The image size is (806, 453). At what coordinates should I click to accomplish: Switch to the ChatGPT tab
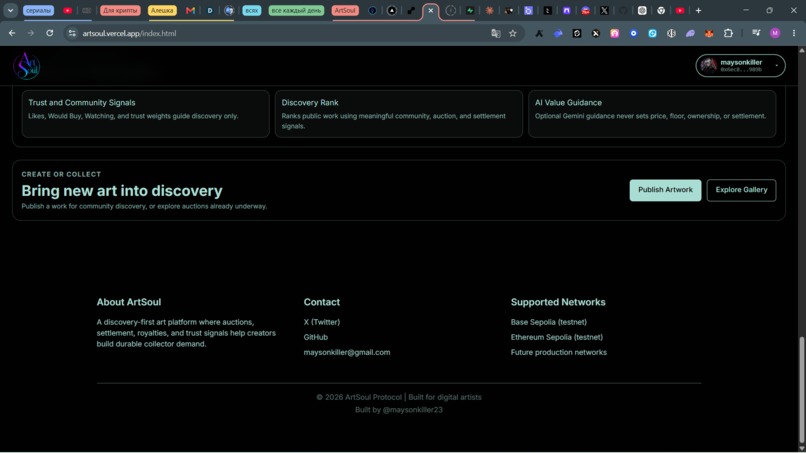[642, 10]
